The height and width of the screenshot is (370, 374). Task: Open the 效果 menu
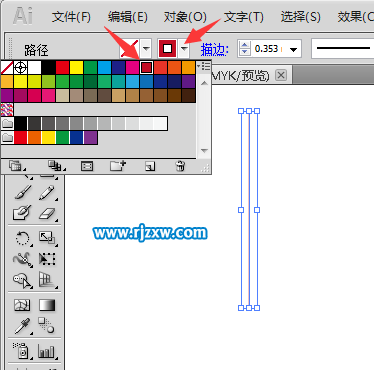click(x=355, y=17)
